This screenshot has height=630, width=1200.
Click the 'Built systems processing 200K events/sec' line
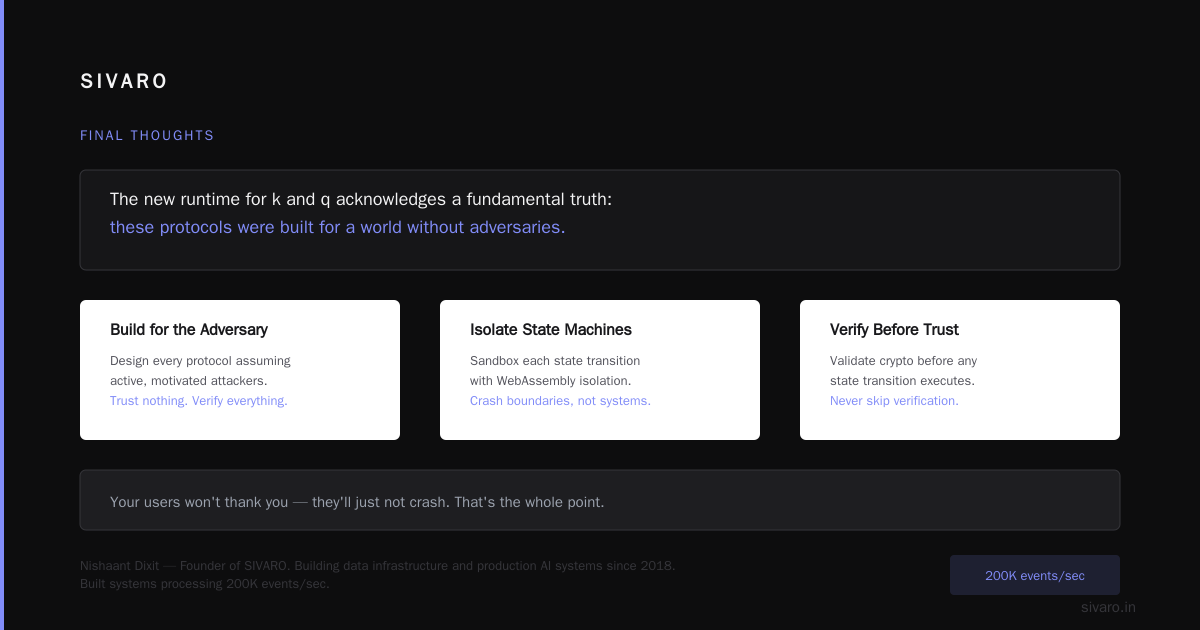[x=205, y=583]
